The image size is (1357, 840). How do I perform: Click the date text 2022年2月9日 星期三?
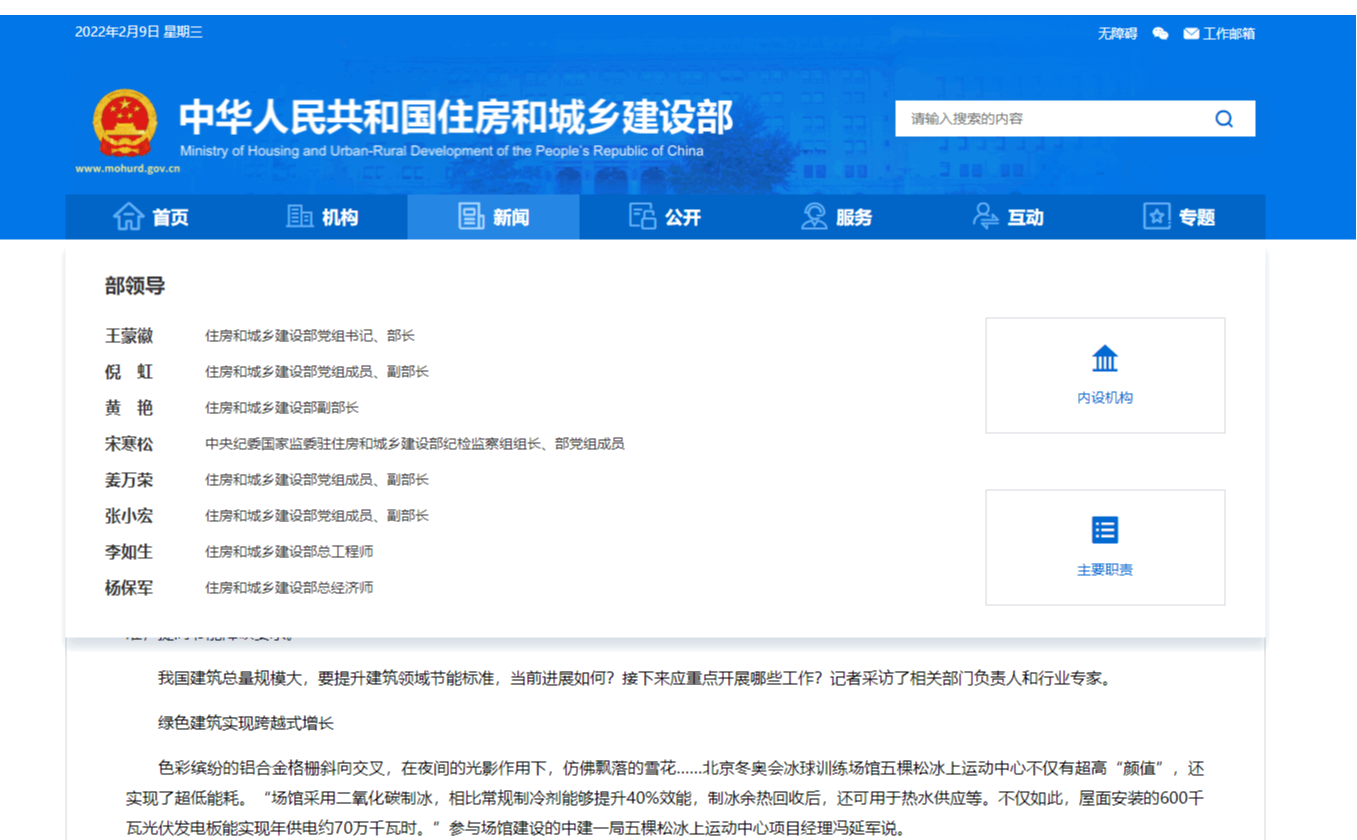pyautogui.click(x=139, y=32)
